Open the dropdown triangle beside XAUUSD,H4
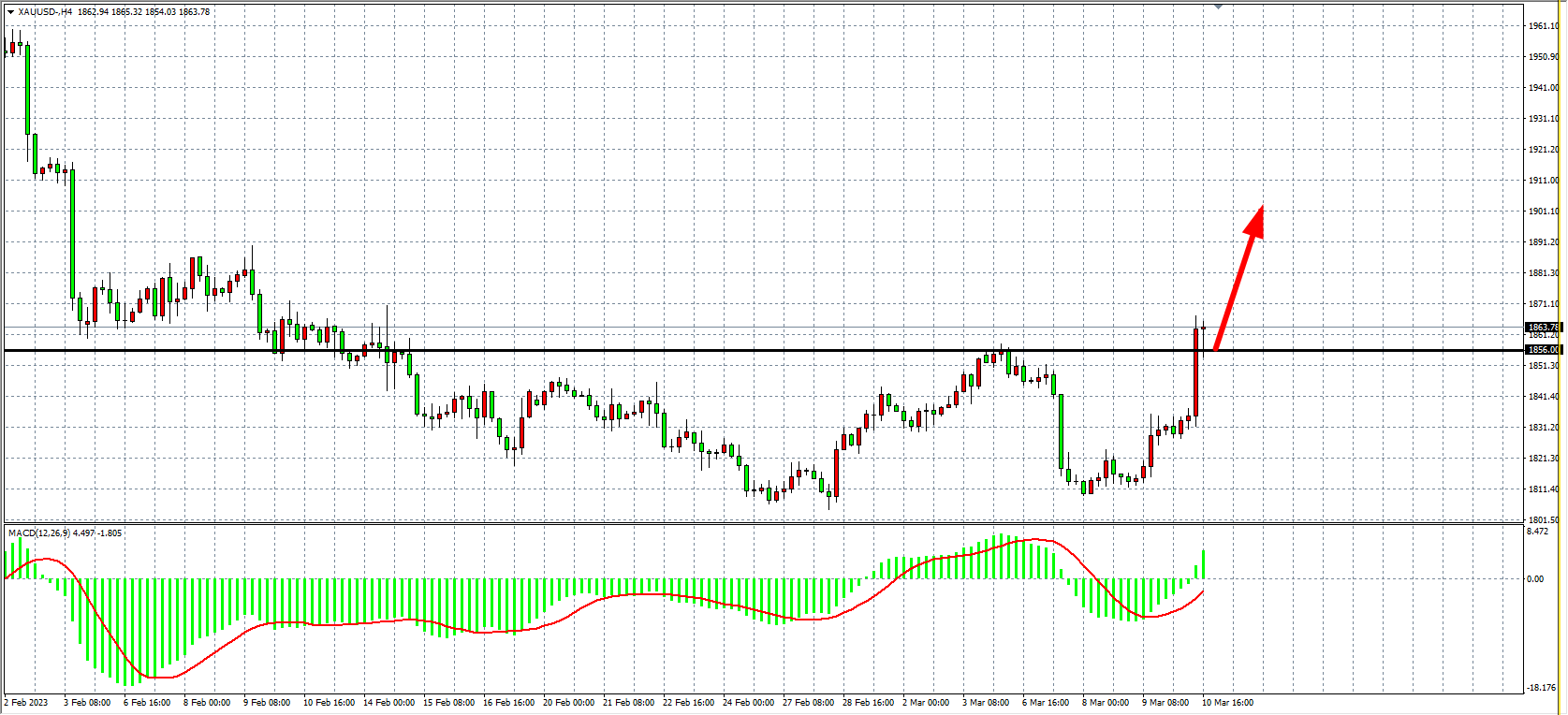Viewport: 1568px width, 715px height. (10, 12)
